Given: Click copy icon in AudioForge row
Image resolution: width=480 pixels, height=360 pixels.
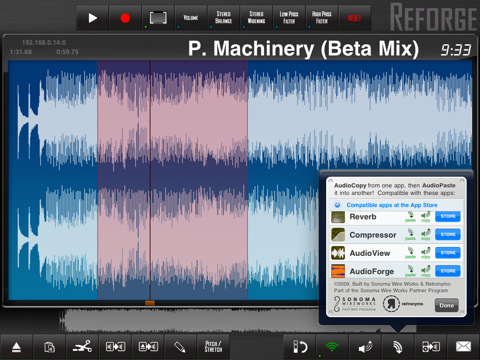Looking at the screenshot, I should click(426, 271).
